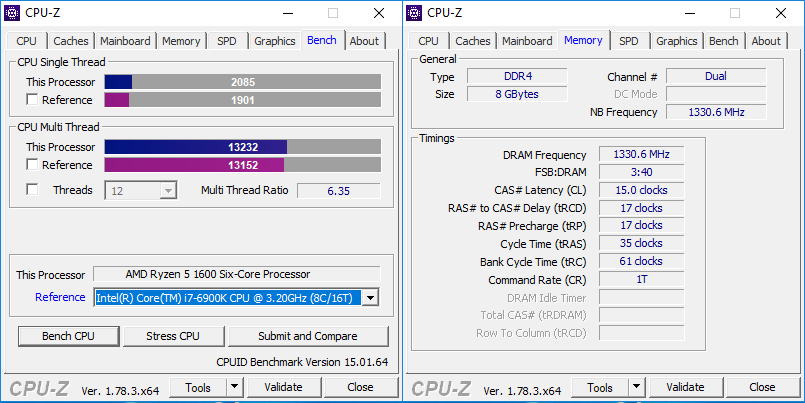Open Graphics tab in Bench window
805x403 pixels.
(x=275, y=41)
